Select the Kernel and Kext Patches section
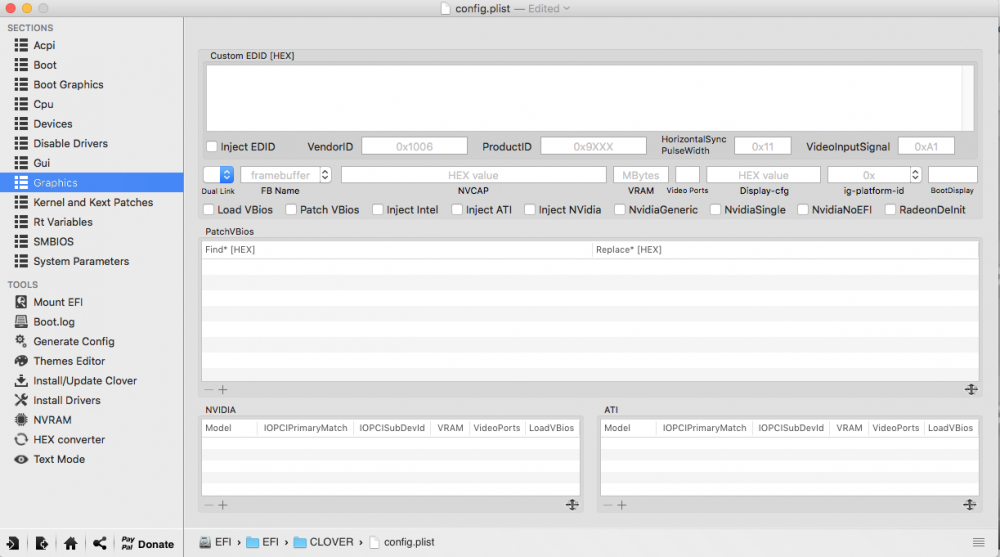The image size is (1000, 557). tap(92, 202)
